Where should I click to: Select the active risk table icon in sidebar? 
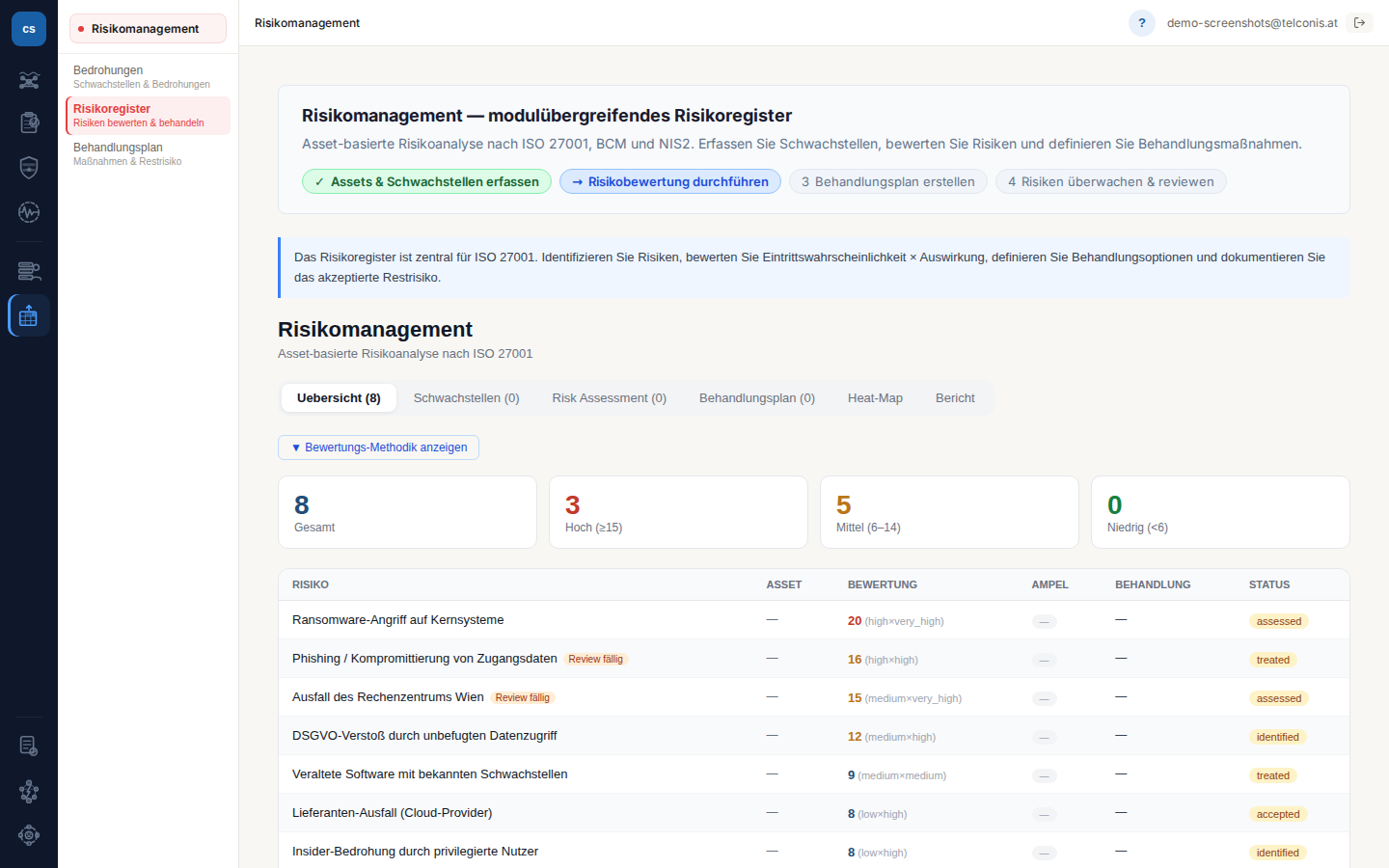coord(29,315)
